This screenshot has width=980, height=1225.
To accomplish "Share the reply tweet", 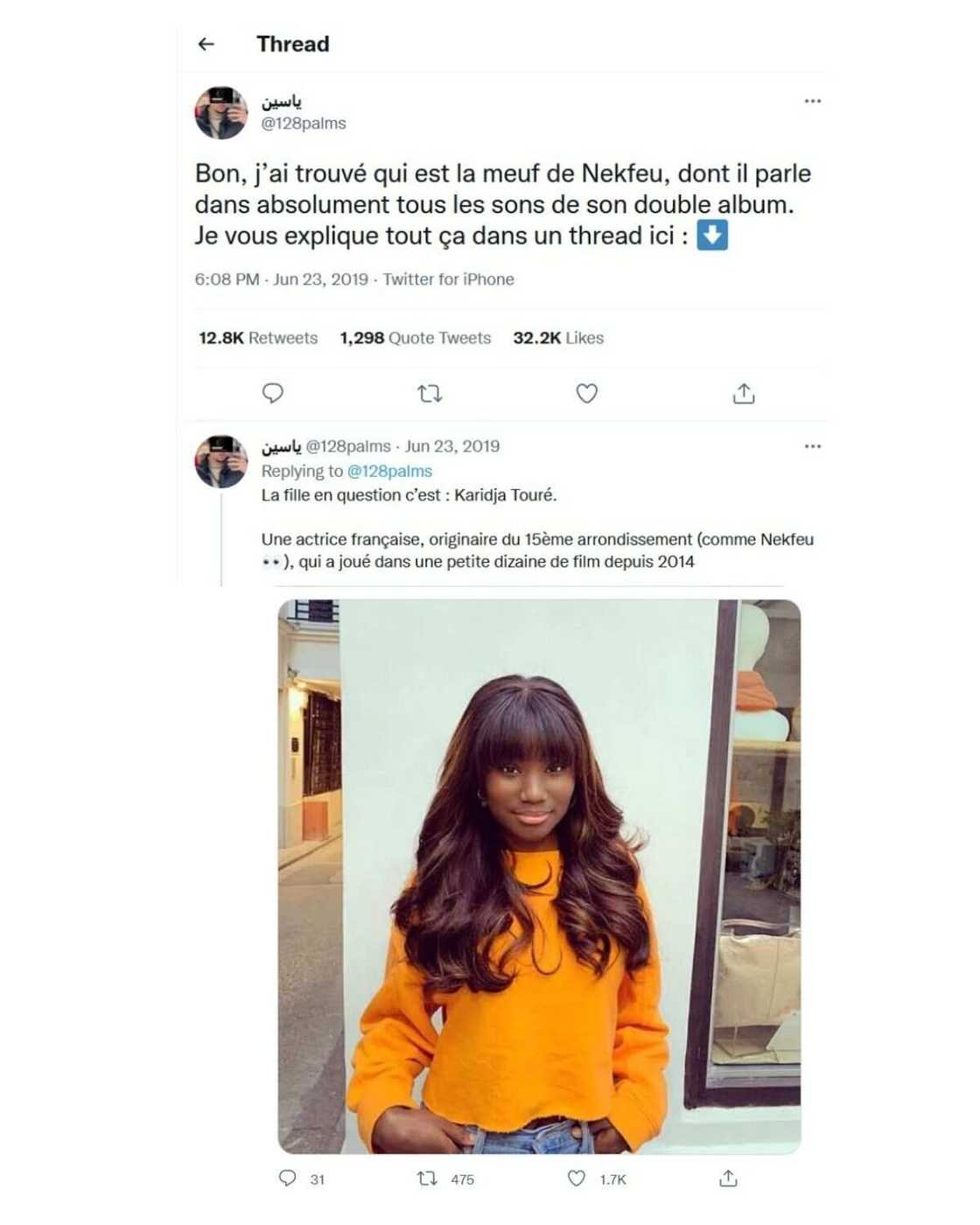I will 728,1179.
